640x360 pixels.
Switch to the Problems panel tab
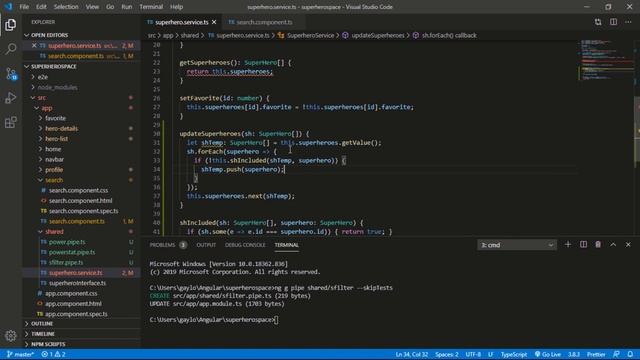(168, 245)
